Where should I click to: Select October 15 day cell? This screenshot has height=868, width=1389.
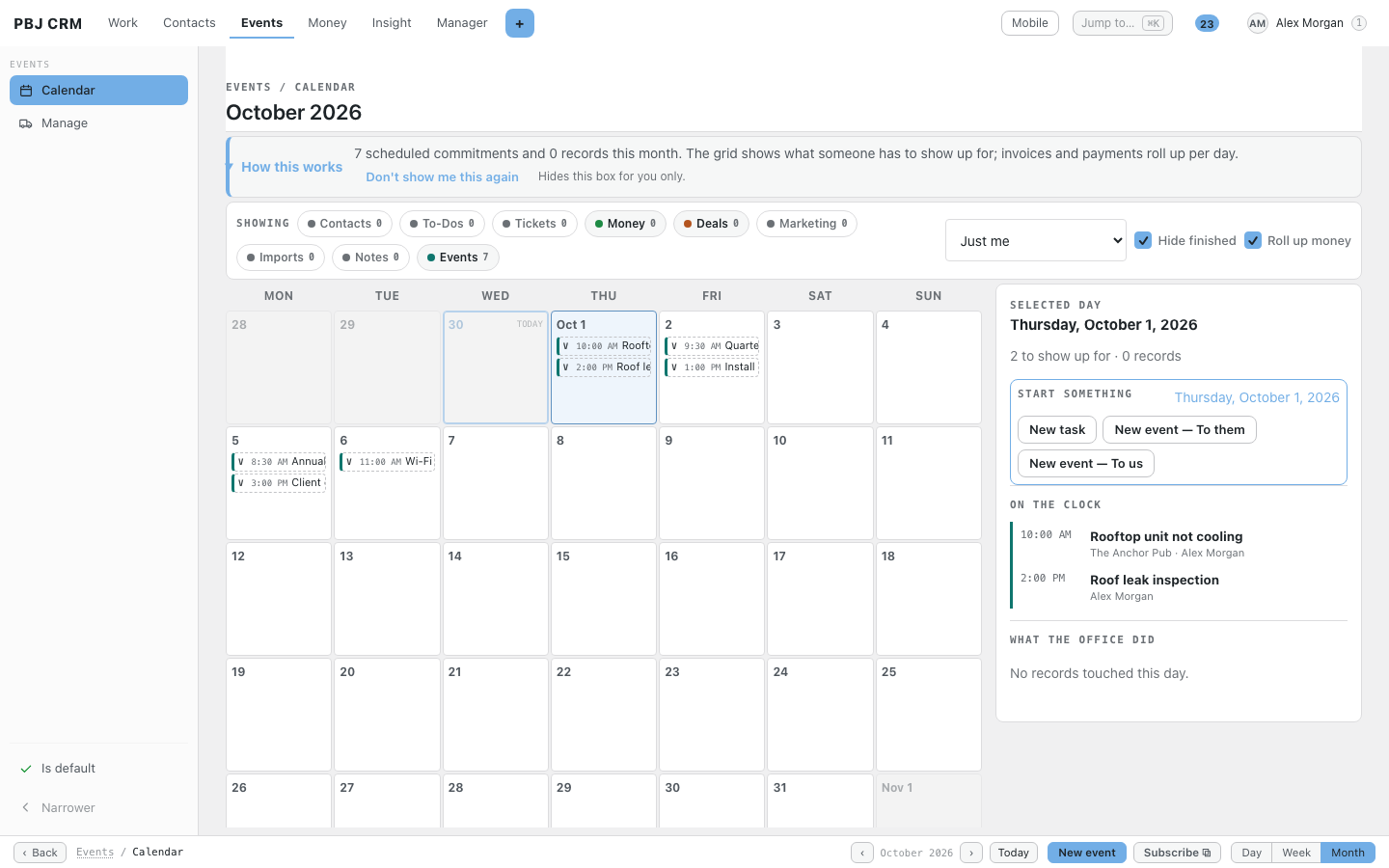click(604, 599)
